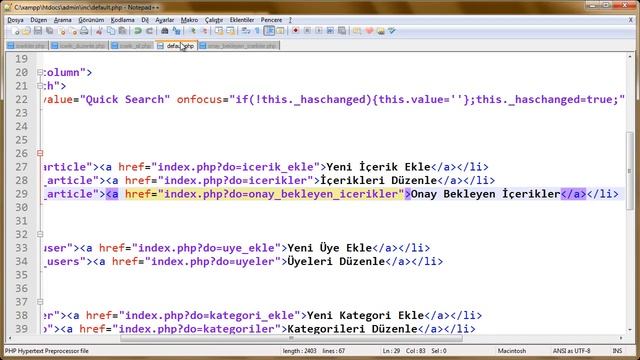640x360 pixels.
Task: Toggle the highlighted indent guide button
Action: (x=269, y=31)
